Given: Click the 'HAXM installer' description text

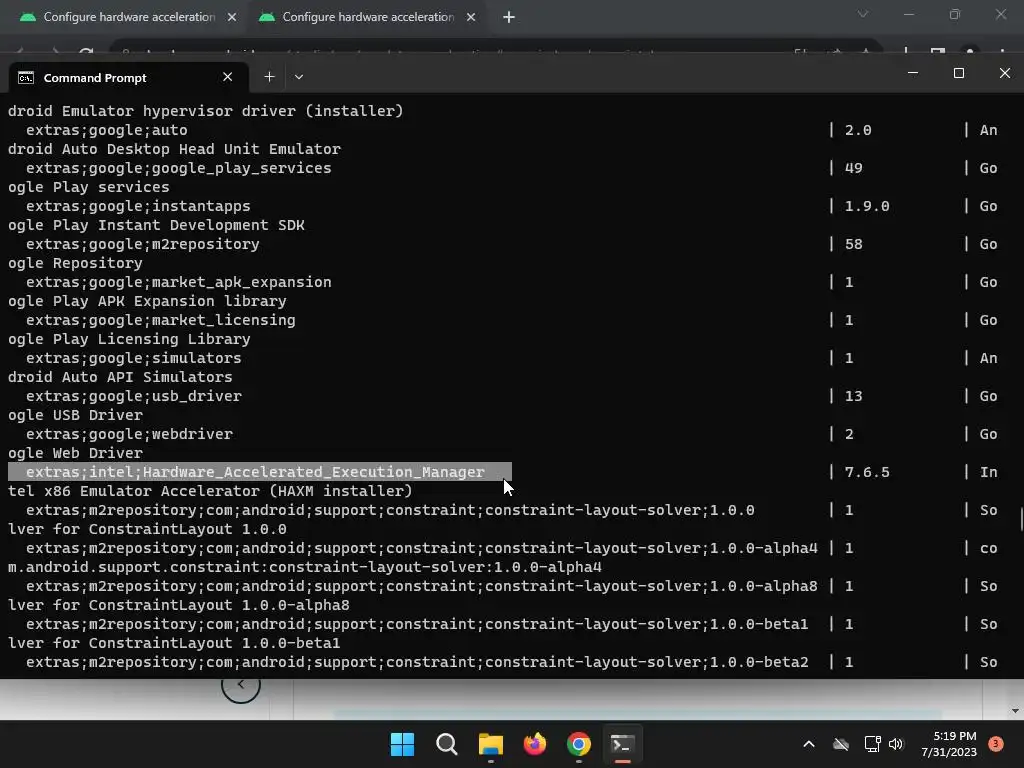Looking at the screenshot, I should click(340, 490).
